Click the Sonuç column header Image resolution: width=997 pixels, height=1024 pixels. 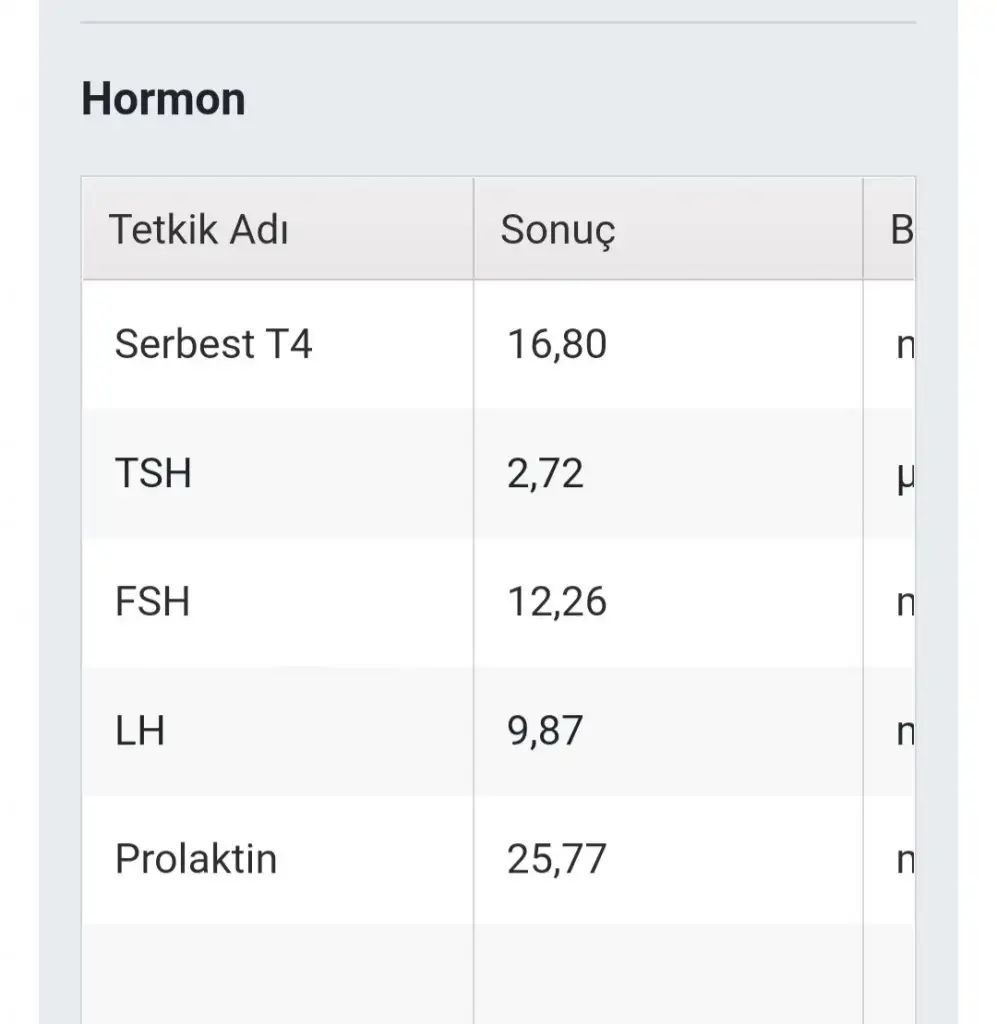[x=558, y=230]
